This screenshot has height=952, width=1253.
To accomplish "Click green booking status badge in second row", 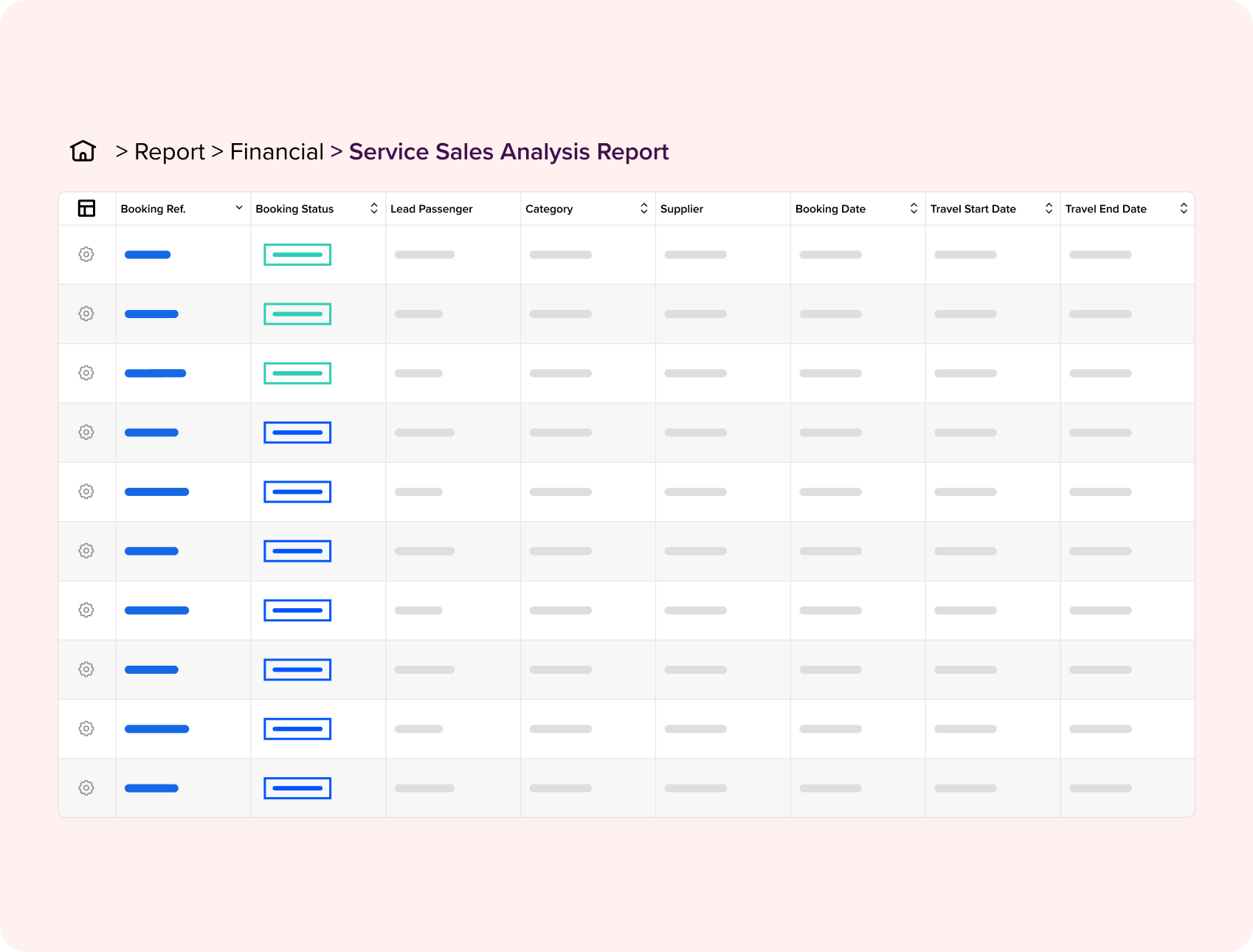I will tap(297, 314).
